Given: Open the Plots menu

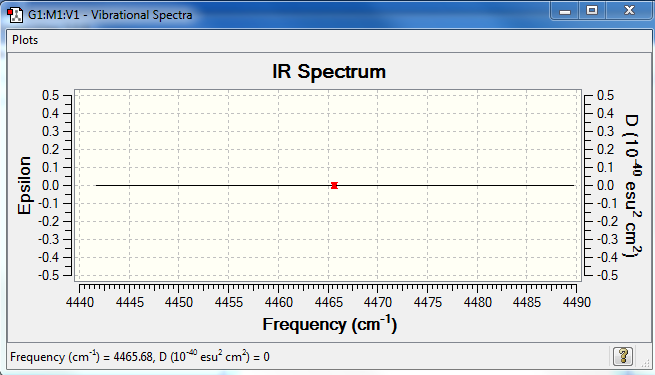Looking at the screenshot, I should 25,40.
